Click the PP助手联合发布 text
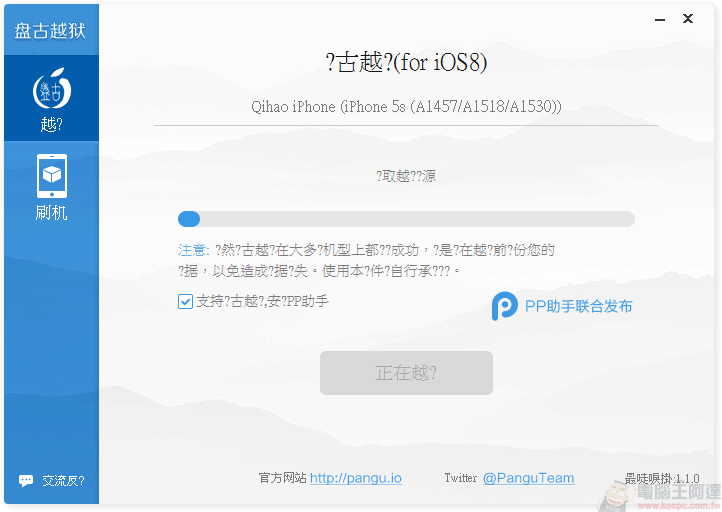722x512 pixels. pyautogui.click(x=578, y=306)
